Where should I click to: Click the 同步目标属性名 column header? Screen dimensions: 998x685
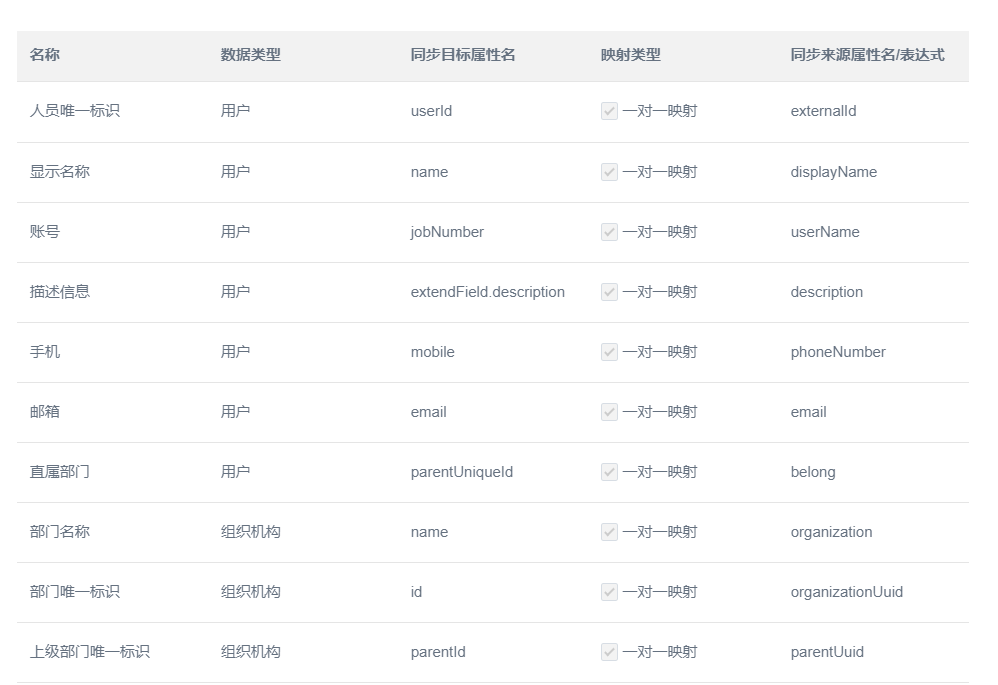(462, 55)
